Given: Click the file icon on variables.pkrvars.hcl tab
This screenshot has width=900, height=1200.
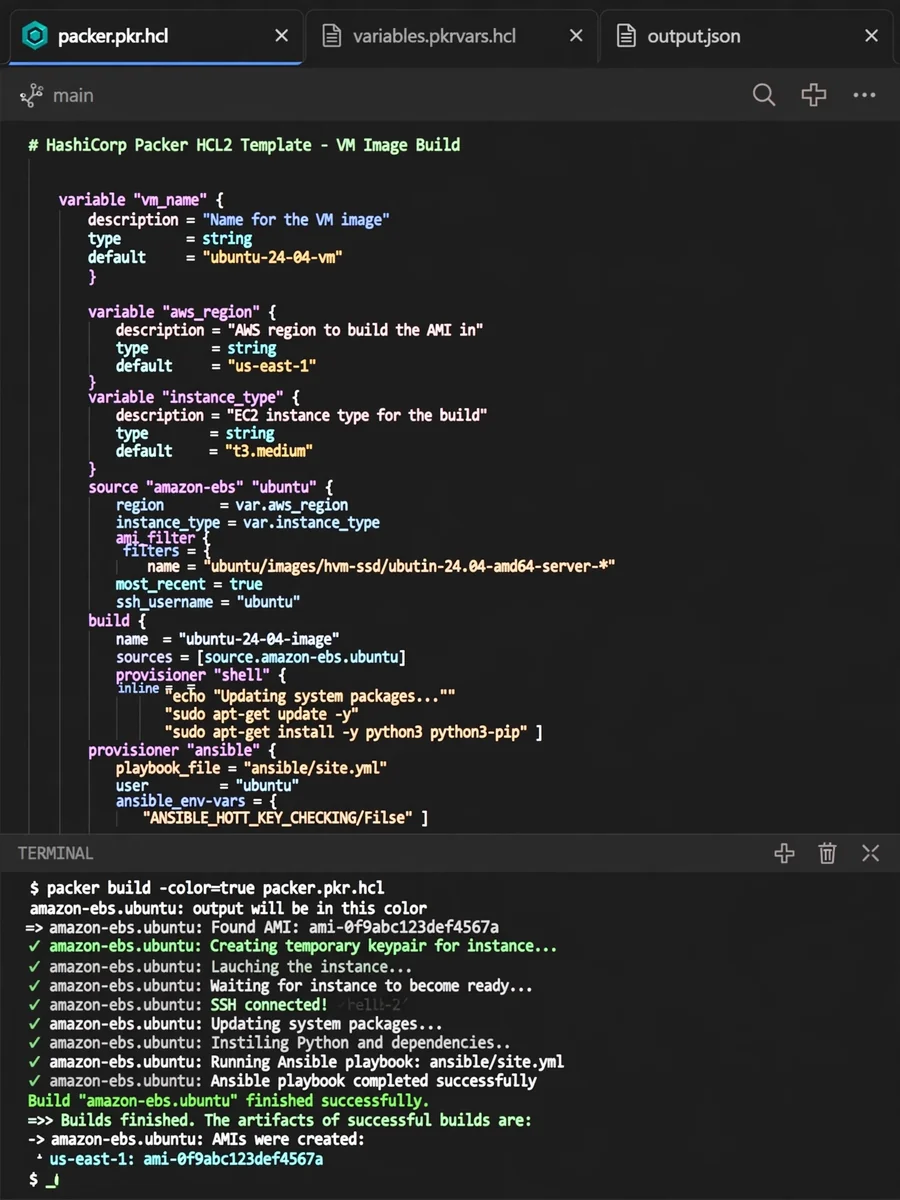Looking at the screenshot, I should [x=331, y=36].
